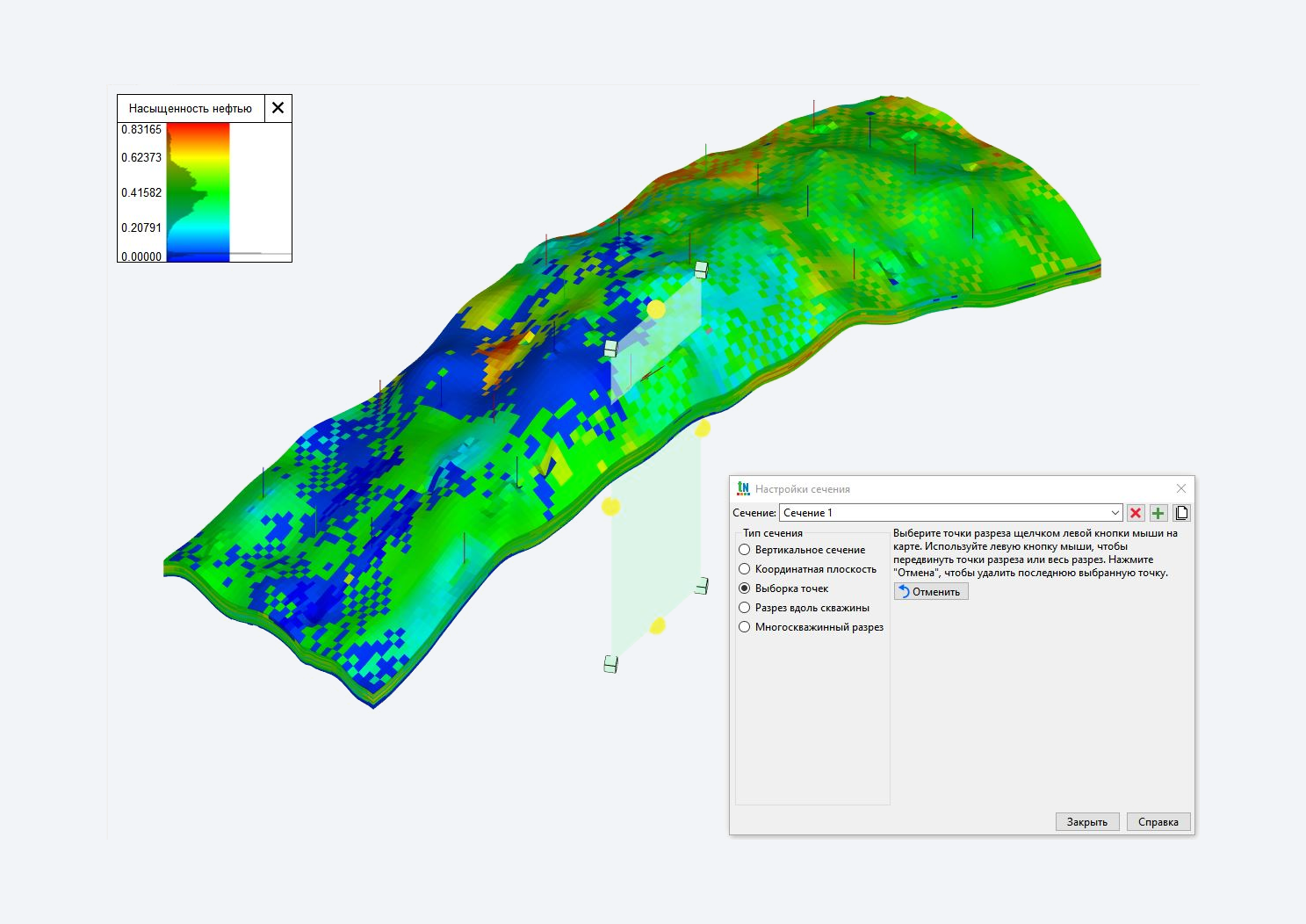The image size is (1306, 924).
Task: Click the app logo in dialog title
Action: click(743, 488)
